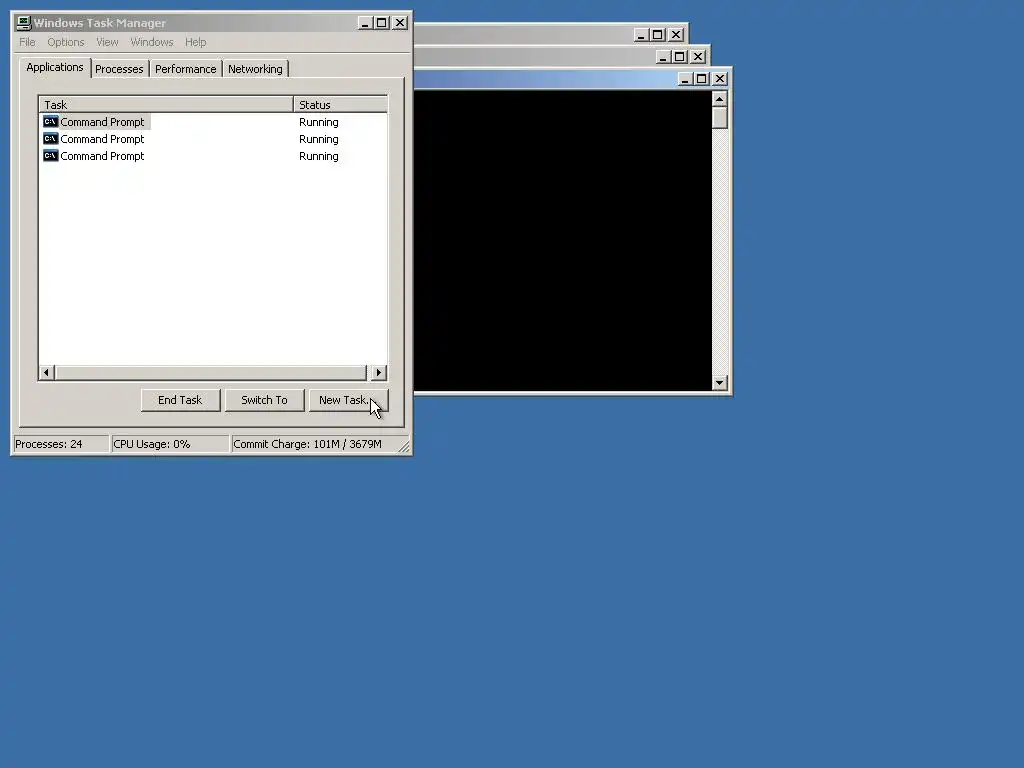Viewport: 1024px width, 768px height.
Task: Open the Options menu
Action: (x=65, y=42)
